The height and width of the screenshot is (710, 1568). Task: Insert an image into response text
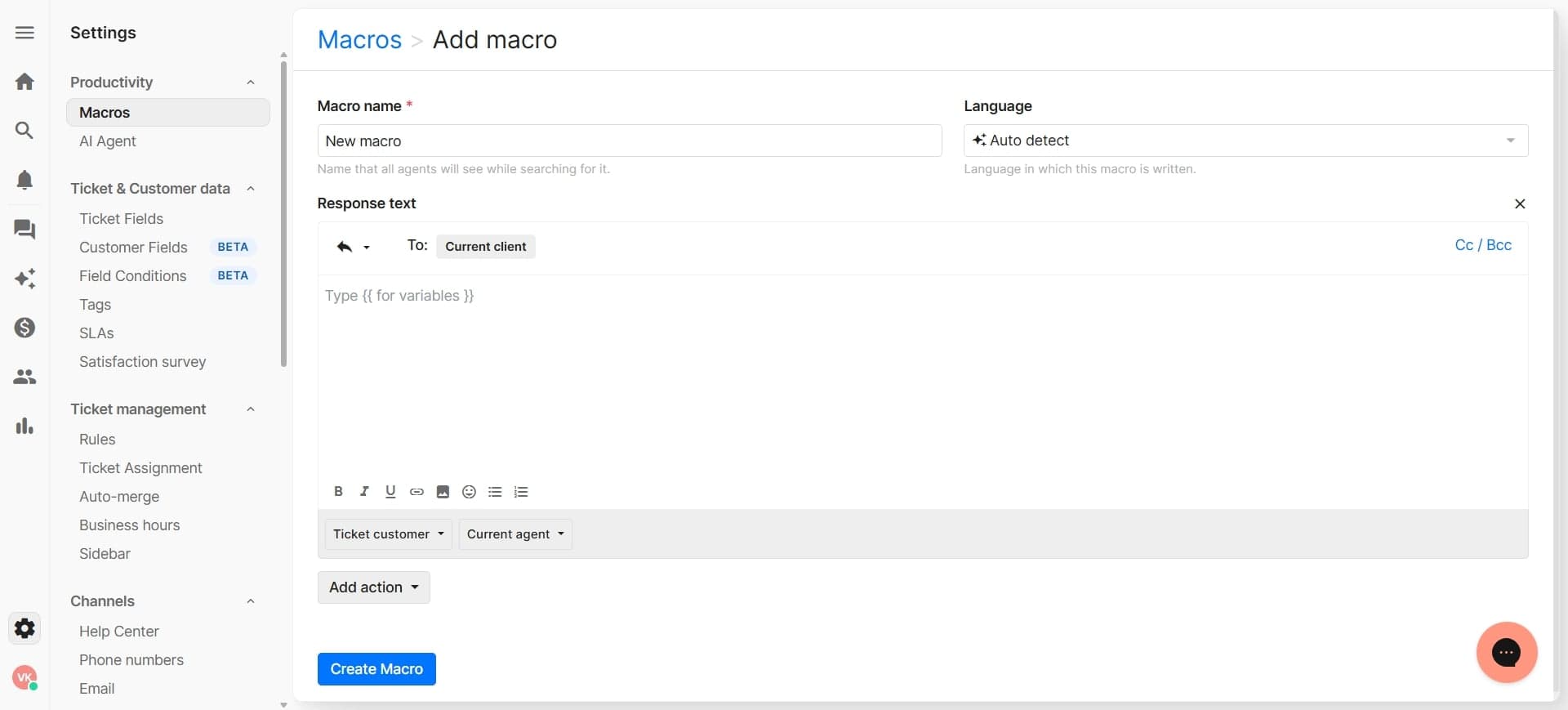coord(443,492)
